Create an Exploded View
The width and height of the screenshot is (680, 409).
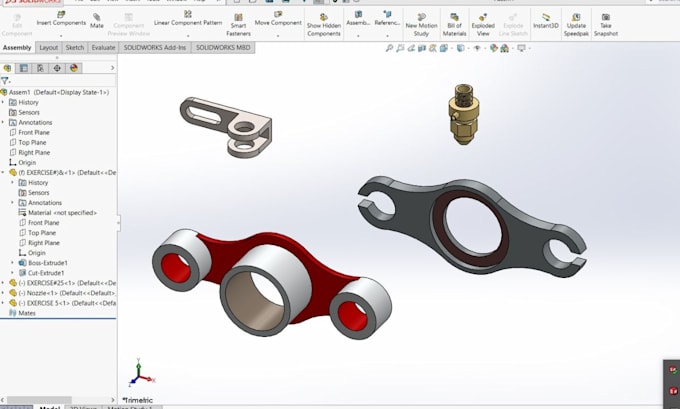[483, 25]
